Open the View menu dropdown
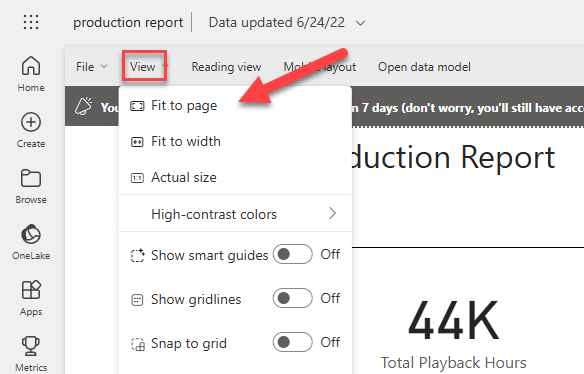This screenshot has height=374, width=584. (x=145, y=66)
